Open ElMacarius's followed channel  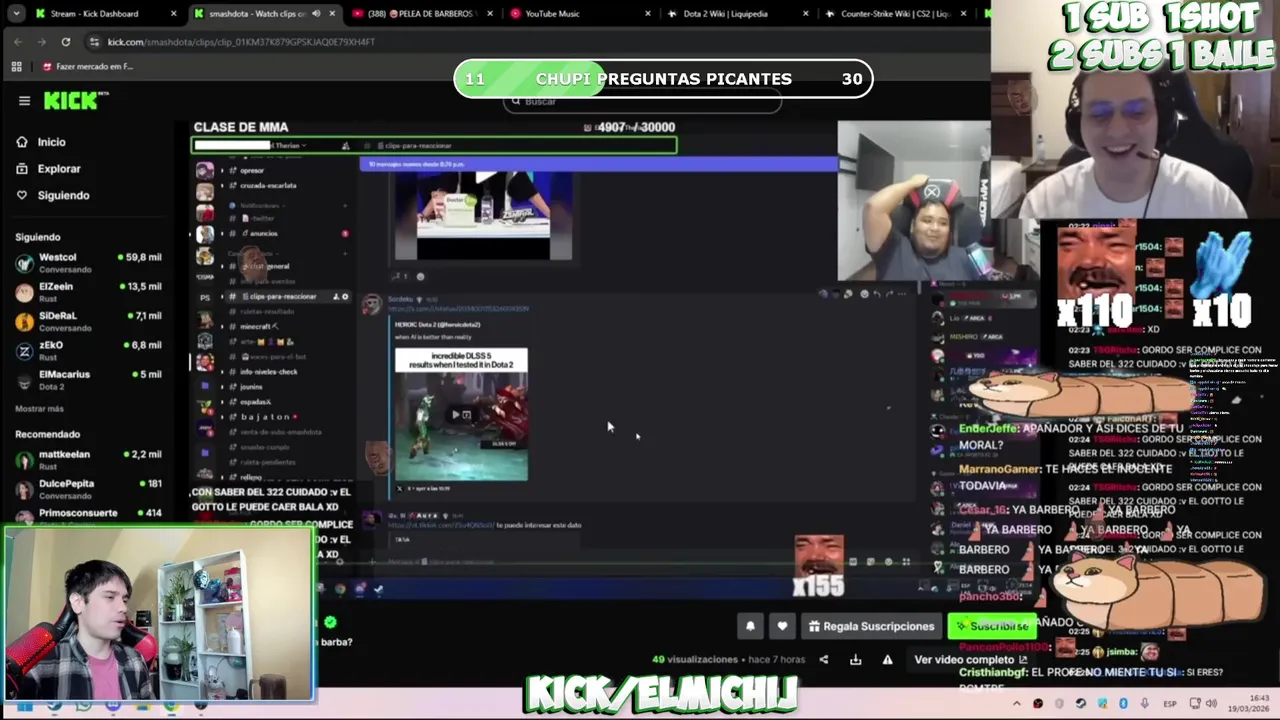(x=88, y=380)
